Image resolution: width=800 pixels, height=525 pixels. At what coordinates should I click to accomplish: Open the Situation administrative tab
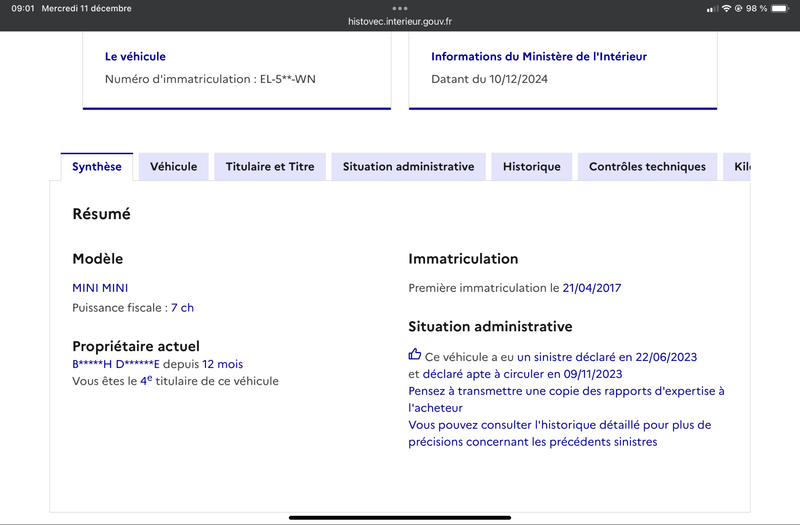pos(408,167)
